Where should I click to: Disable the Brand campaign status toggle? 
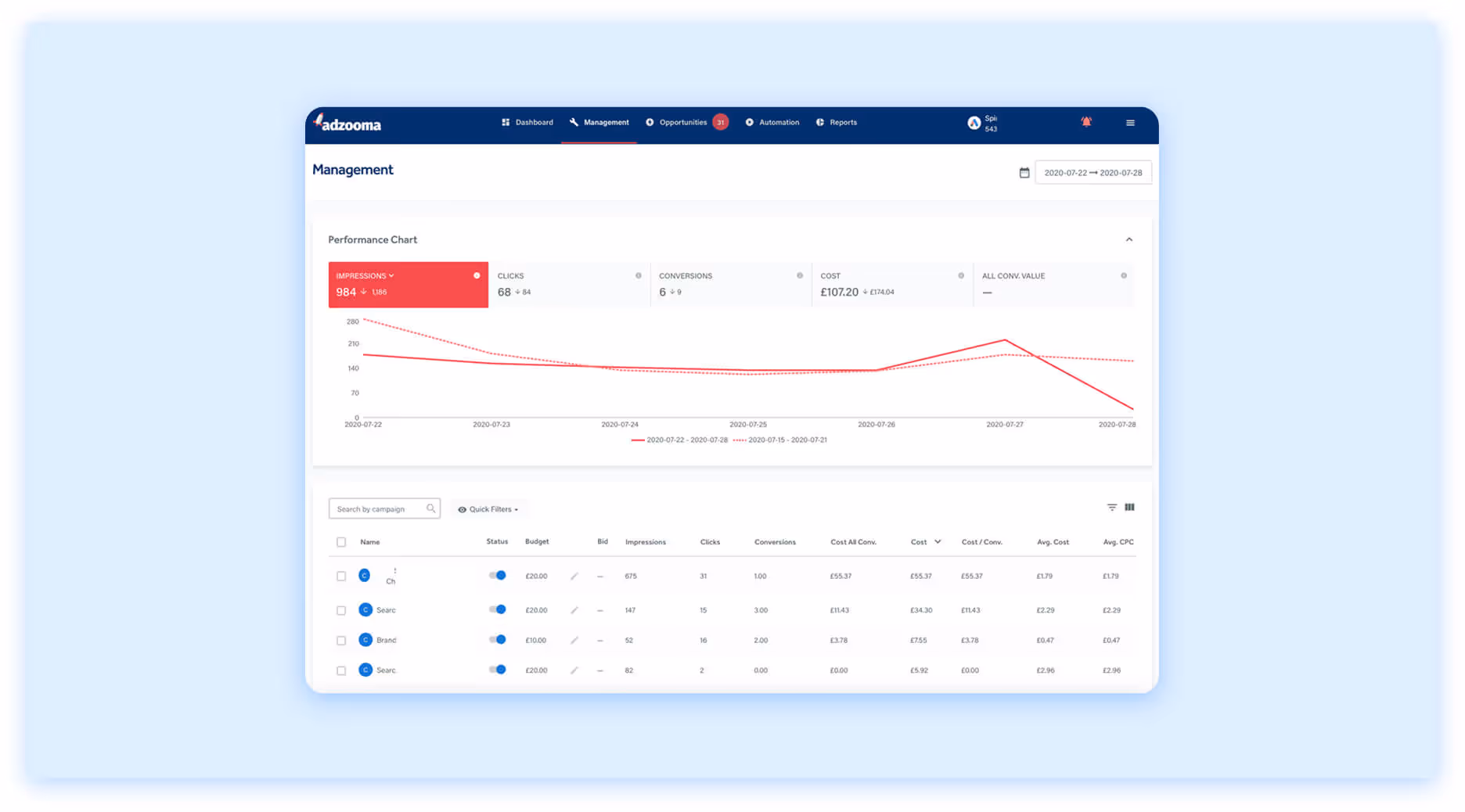click(498, 639)
